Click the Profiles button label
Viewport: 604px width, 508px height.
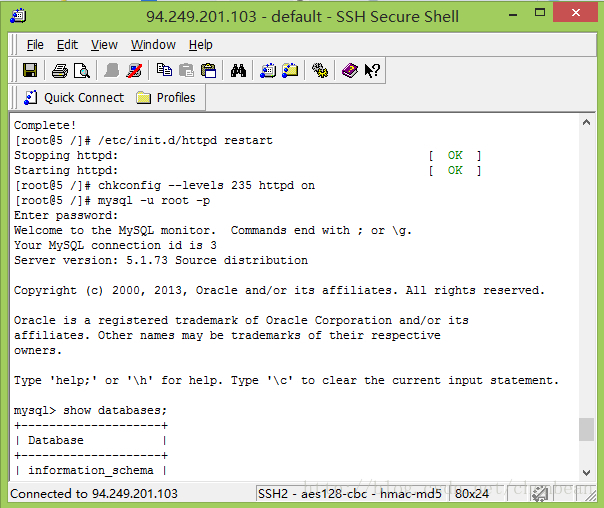(176, 98)
